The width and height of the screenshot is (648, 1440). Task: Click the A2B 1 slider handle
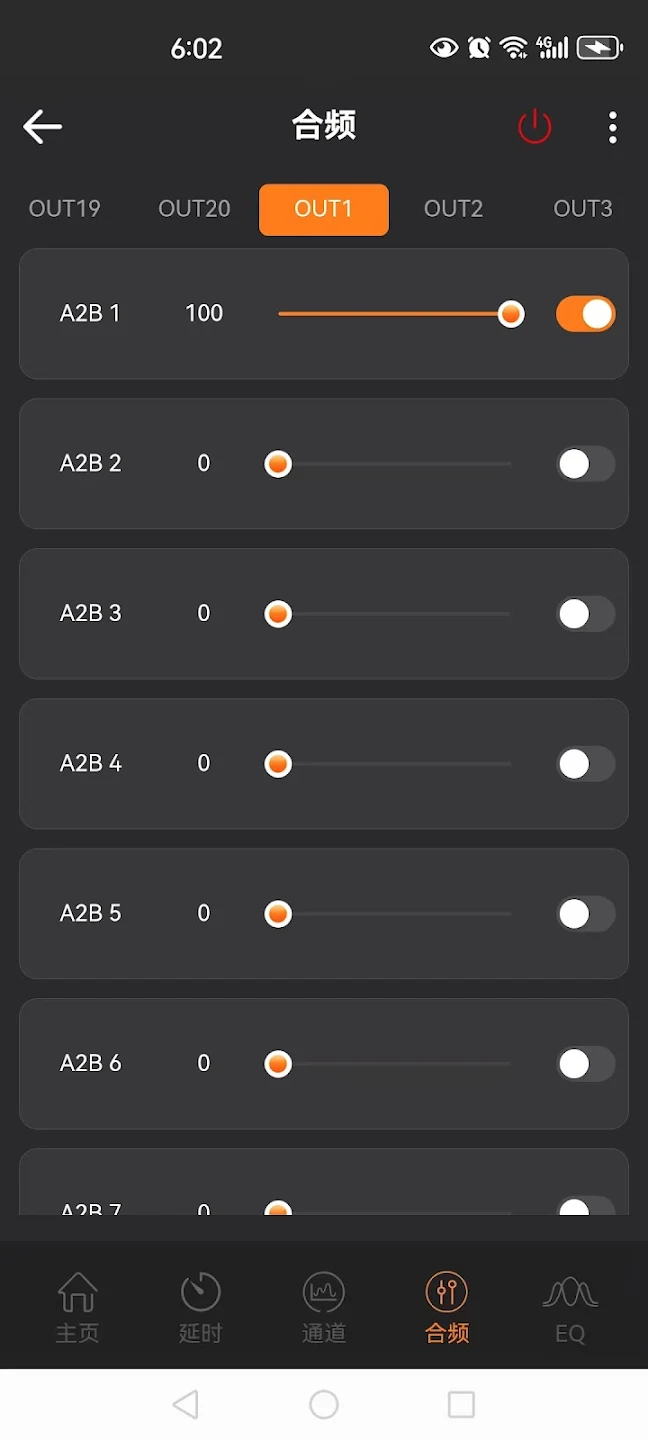(511, 314)
